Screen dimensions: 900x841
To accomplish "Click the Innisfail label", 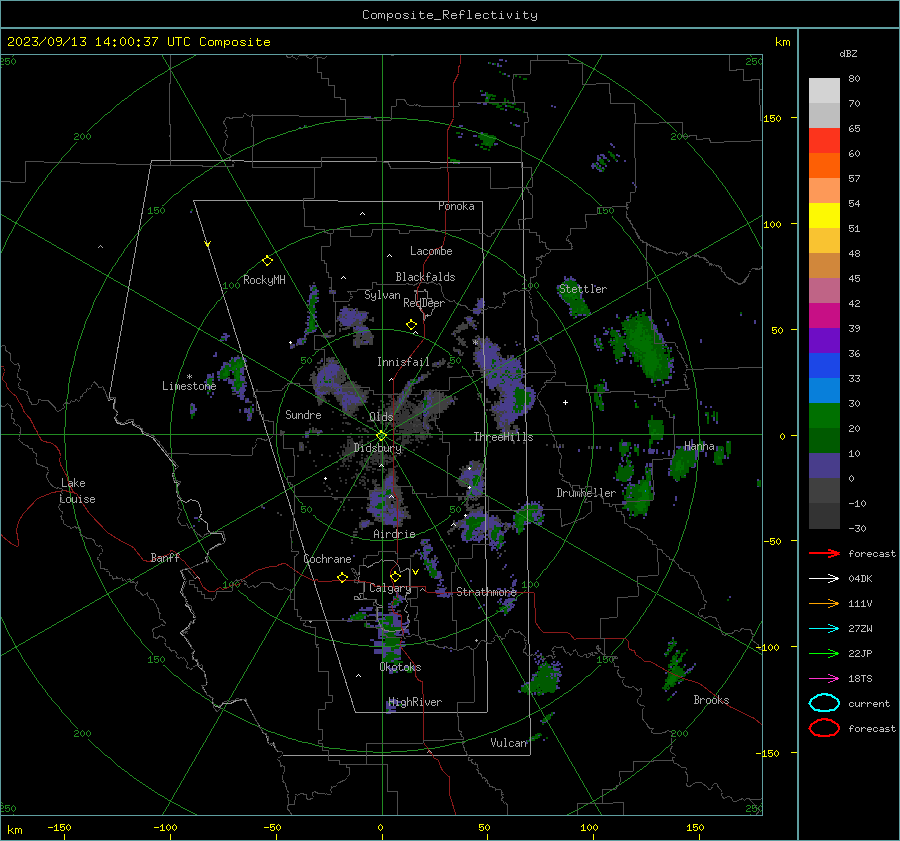I will [403, 362].
